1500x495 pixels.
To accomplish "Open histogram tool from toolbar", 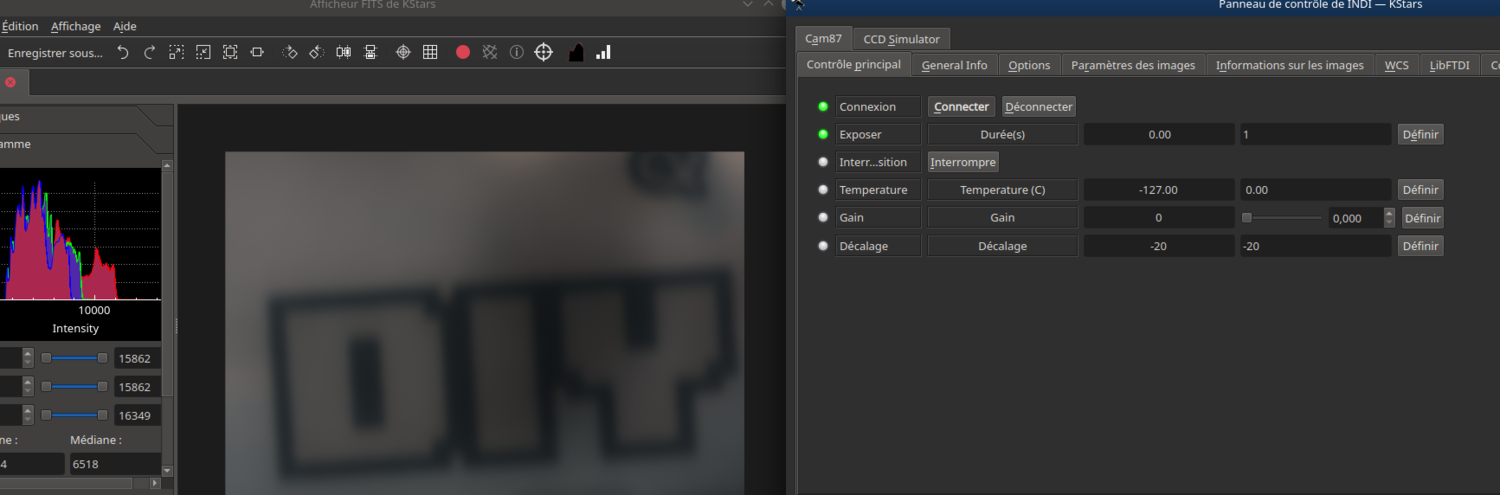I will pos(576,52).
